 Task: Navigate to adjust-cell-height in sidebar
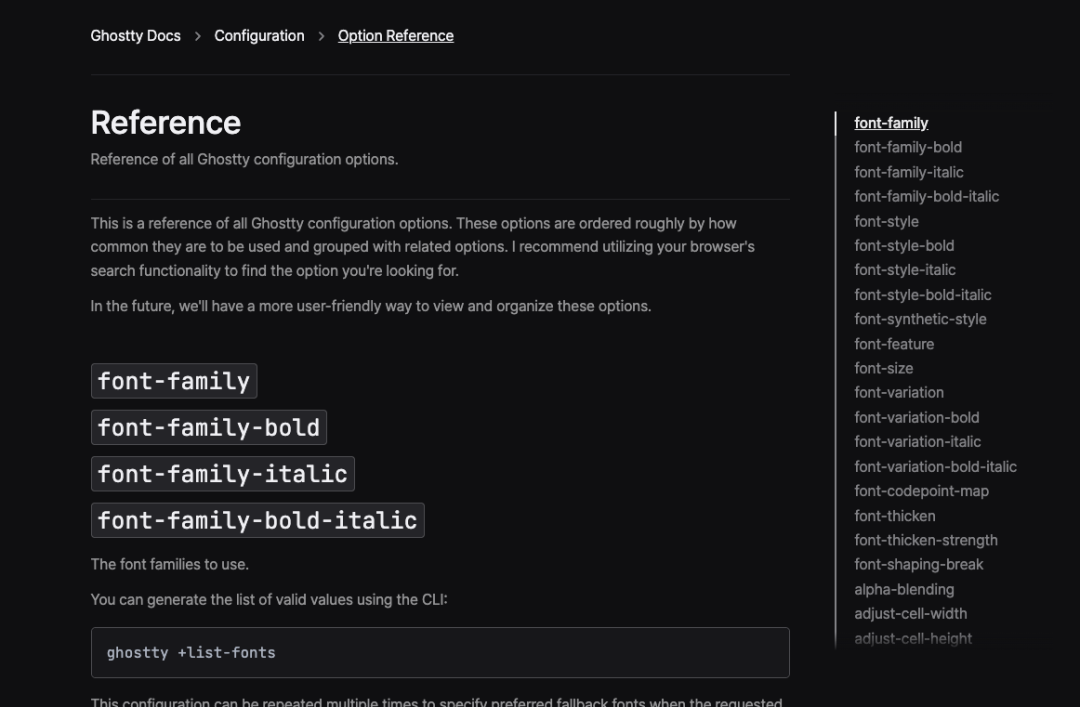click(x=913, y=639)
